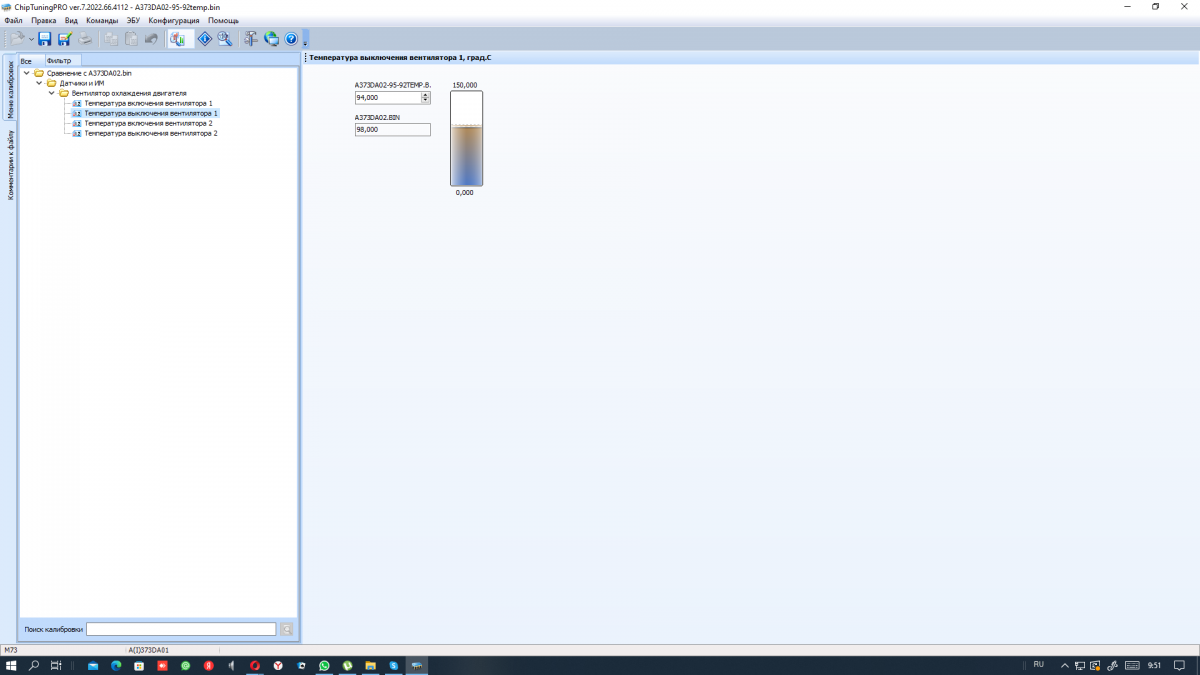The image size is (1200, 675).
Task: Open the dropdown arrow beside Open file icon
Action: (x=32, y=39)
